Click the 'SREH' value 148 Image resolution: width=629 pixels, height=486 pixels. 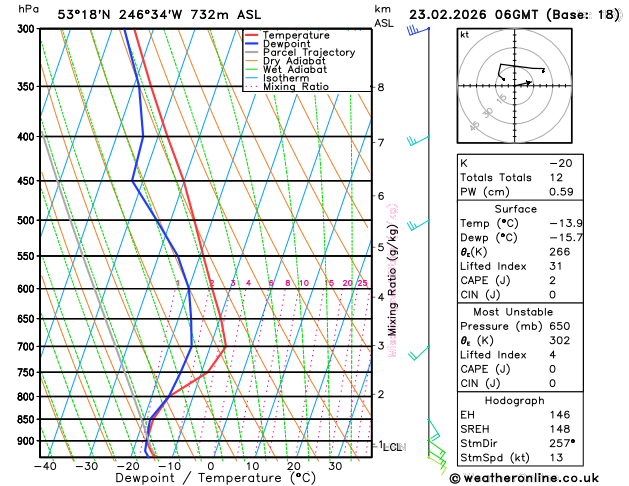(560, 429)
